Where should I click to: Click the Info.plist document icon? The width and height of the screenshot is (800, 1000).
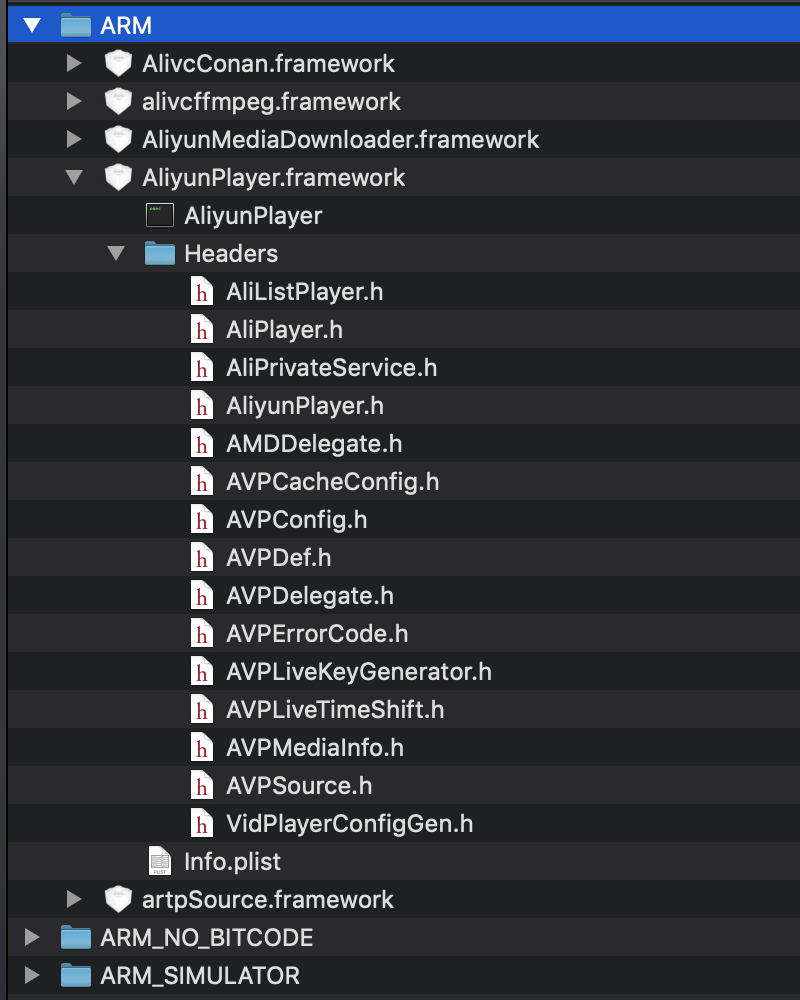[x=159, y=861]
